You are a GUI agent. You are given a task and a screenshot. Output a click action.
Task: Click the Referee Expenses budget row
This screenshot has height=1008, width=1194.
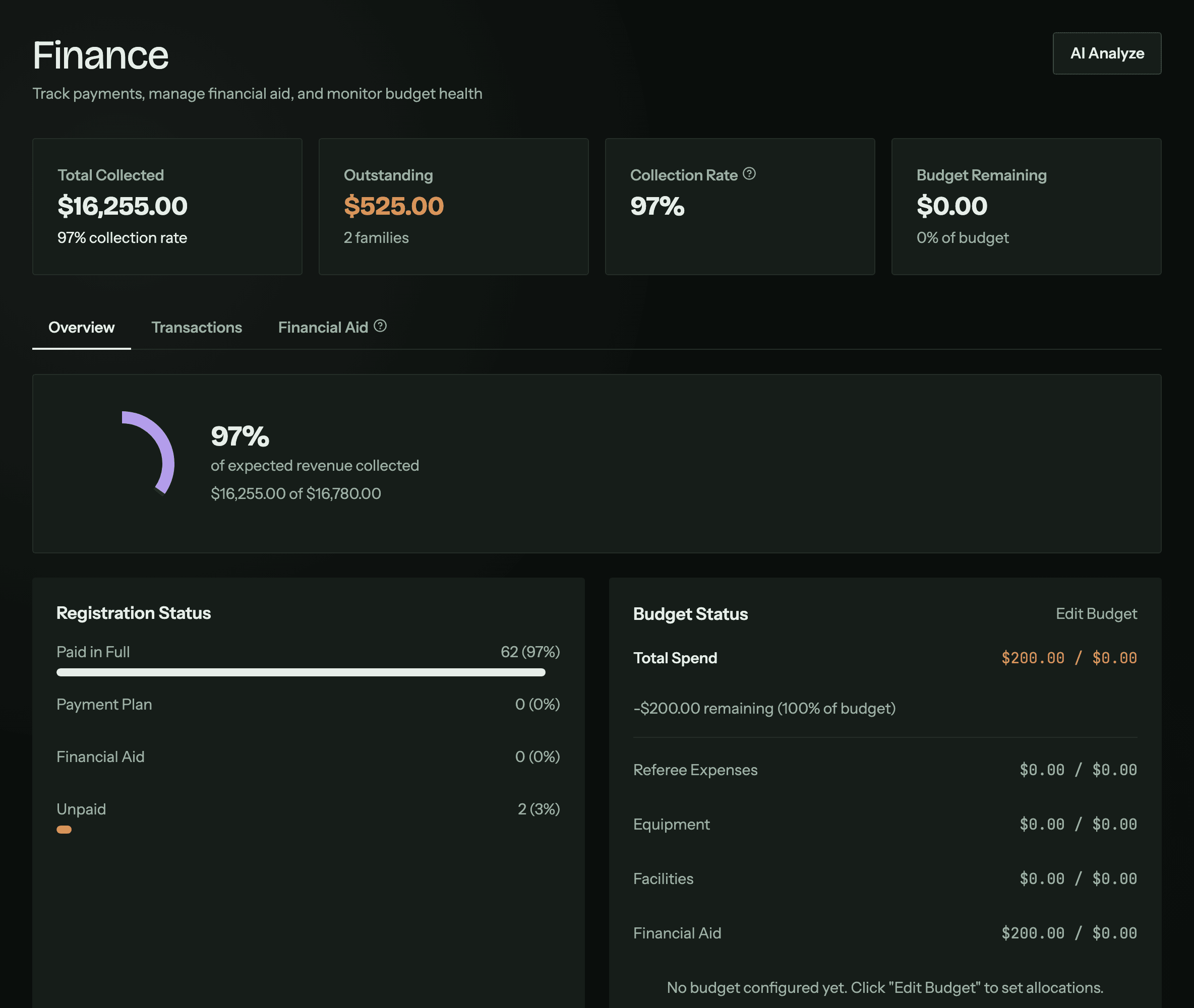coord(885,770)
